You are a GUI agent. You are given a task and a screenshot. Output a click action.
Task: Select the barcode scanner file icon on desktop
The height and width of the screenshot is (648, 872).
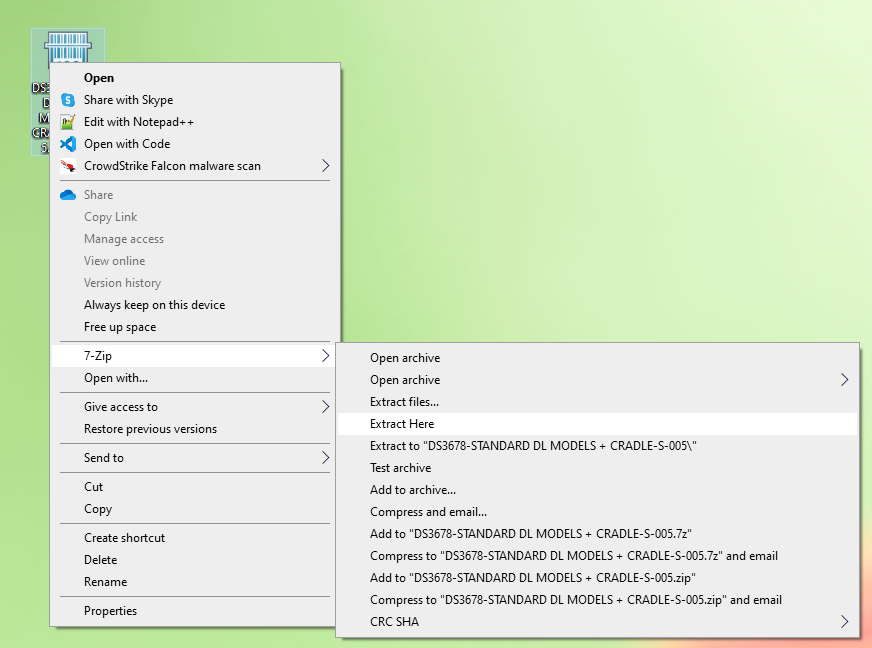(67, 45)
